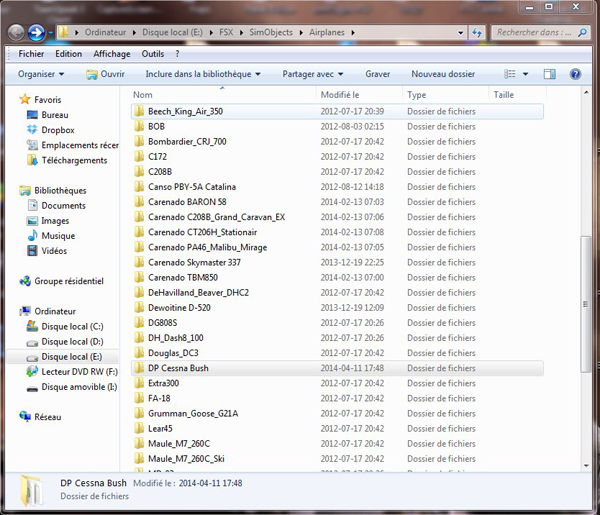600x515 pixels.
Task: Go forward with the blue Forward arrow
Action: pyautogui.click(x=36, y=33)
